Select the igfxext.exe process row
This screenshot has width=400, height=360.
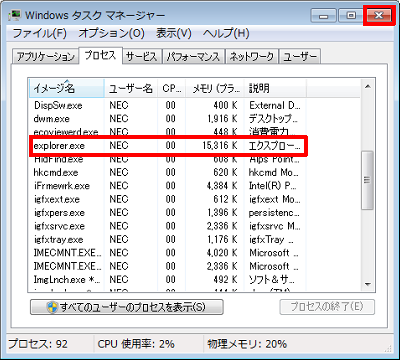168,199
